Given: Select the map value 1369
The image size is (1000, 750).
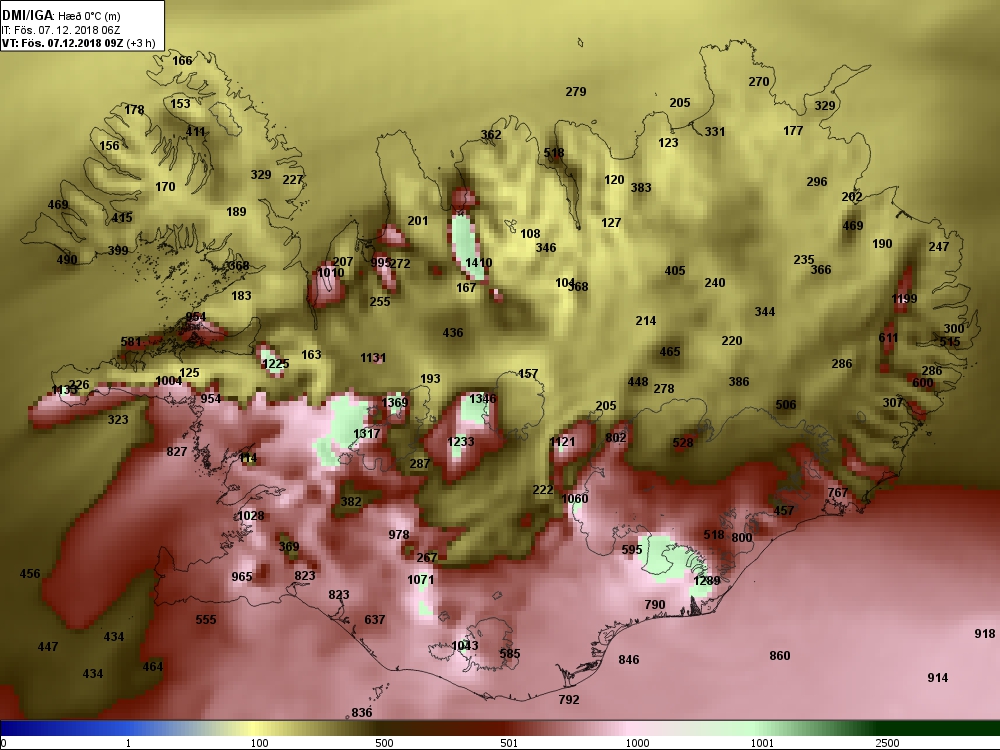Looking at the screenshot, I should pyautogui.click(x=394, y=402).
